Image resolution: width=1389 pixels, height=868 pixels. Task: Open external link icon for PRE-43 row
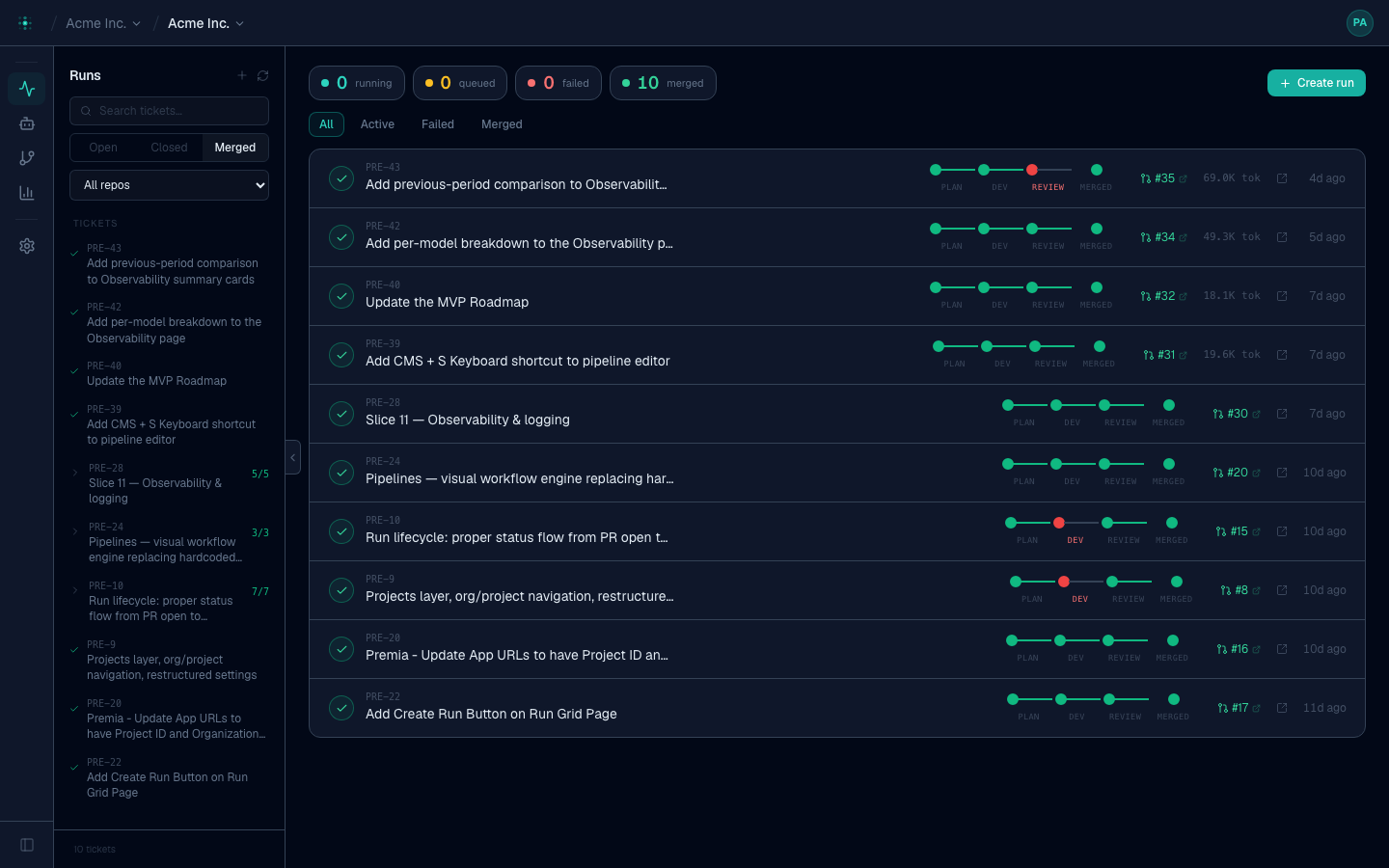tap(1282, 178)
